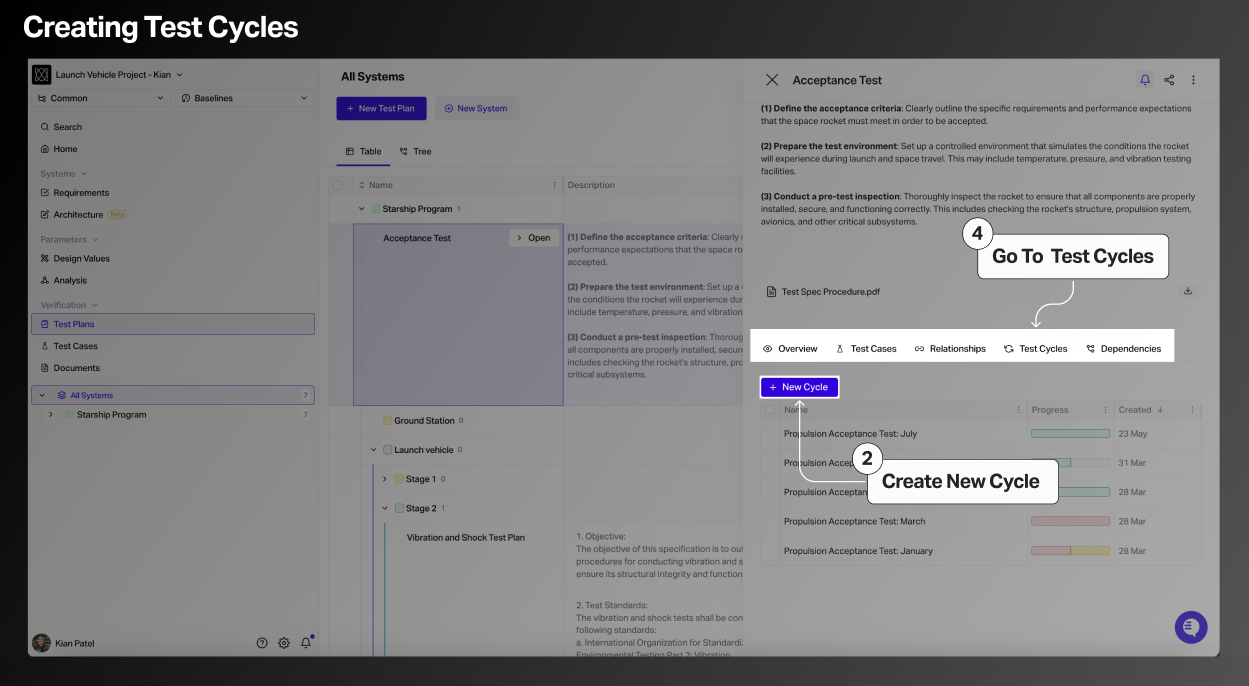This screenshot has height=686, width=1249.
Task: Sort the systems table by the Name column
Action: click(376, 185)
